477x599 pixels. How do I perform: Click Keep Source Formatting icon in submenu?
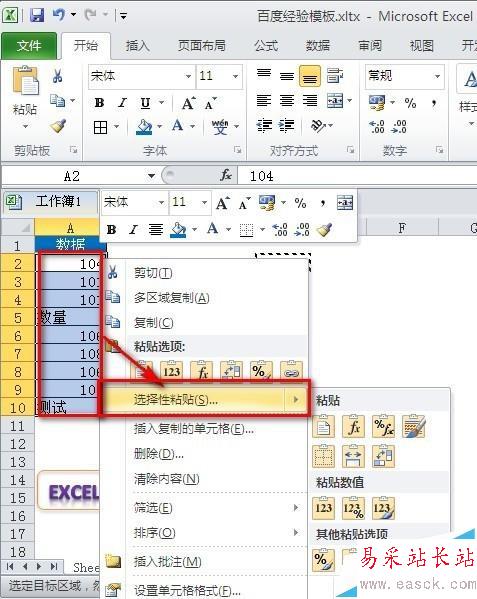click(414, 426)
